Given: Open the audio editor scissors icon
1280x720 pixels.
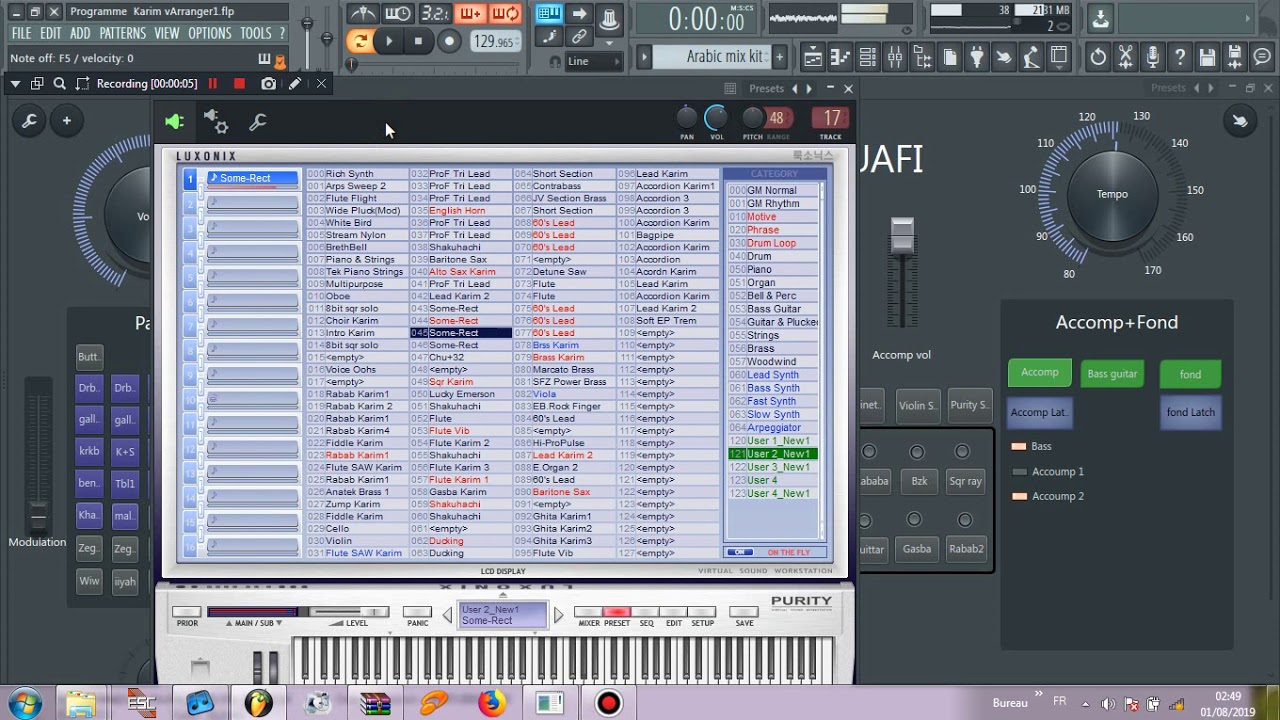Looking at the screenshot, I should tap(1126, 58).
